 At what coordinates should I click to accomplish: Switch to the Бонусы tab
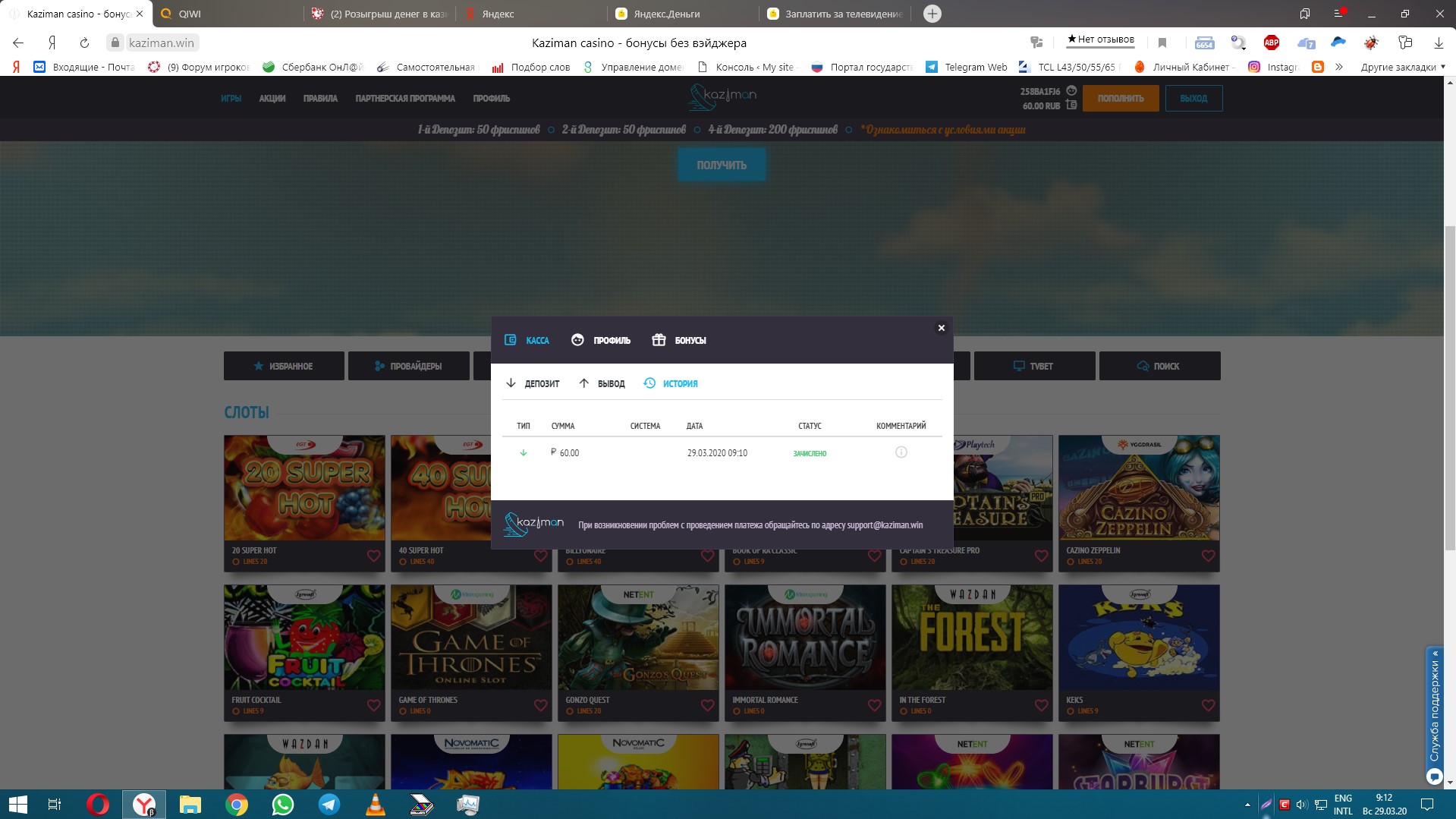(679, 340)
